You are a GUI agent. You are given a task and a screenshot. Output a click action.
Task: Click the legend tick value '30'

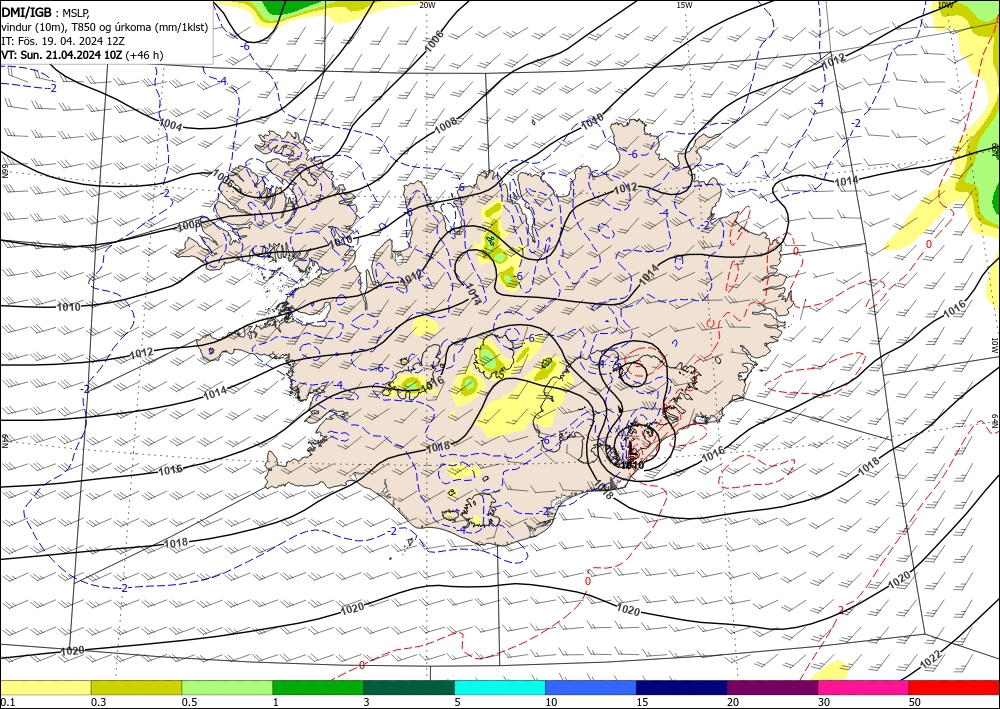tap(824, 702)
